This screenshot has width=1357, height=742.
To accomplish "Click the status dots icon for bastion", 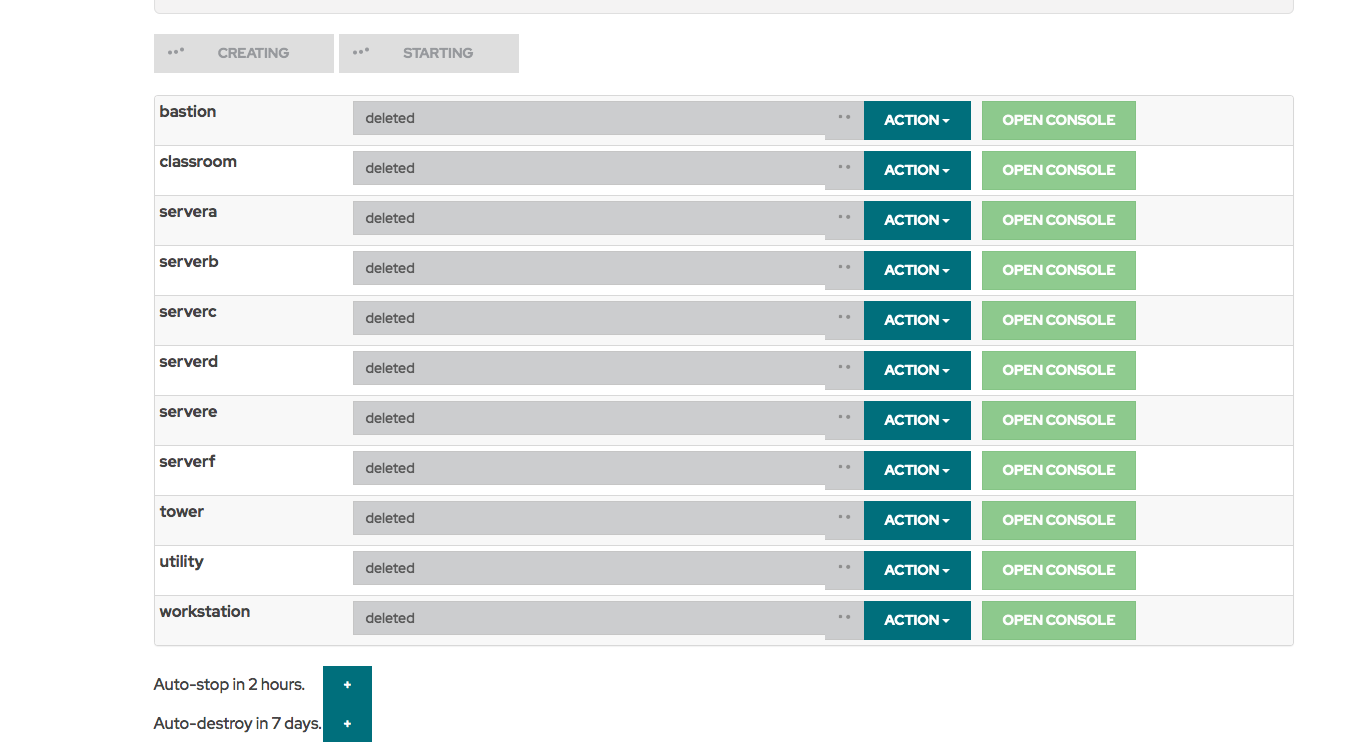I will (844, 117).
